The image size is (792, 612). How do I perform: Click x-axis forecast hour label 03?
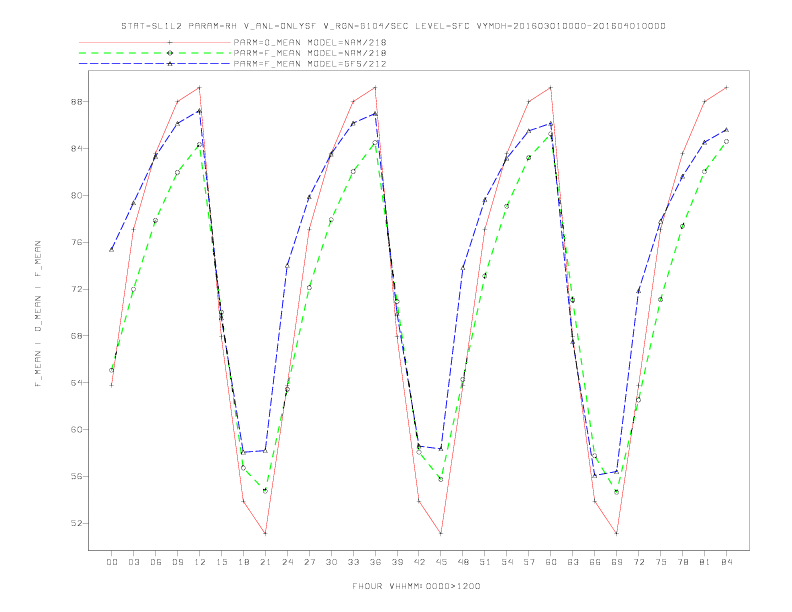pyautogui.click(x=133, y=562)
